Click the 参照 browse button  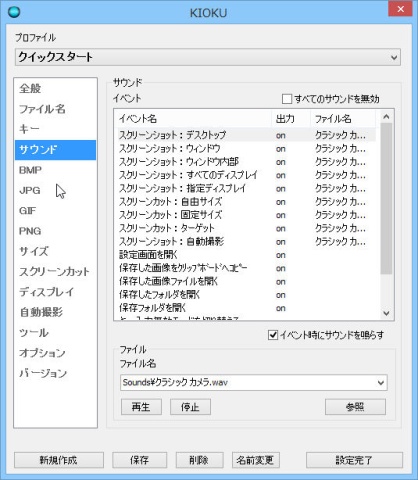[x=355, y=407]
